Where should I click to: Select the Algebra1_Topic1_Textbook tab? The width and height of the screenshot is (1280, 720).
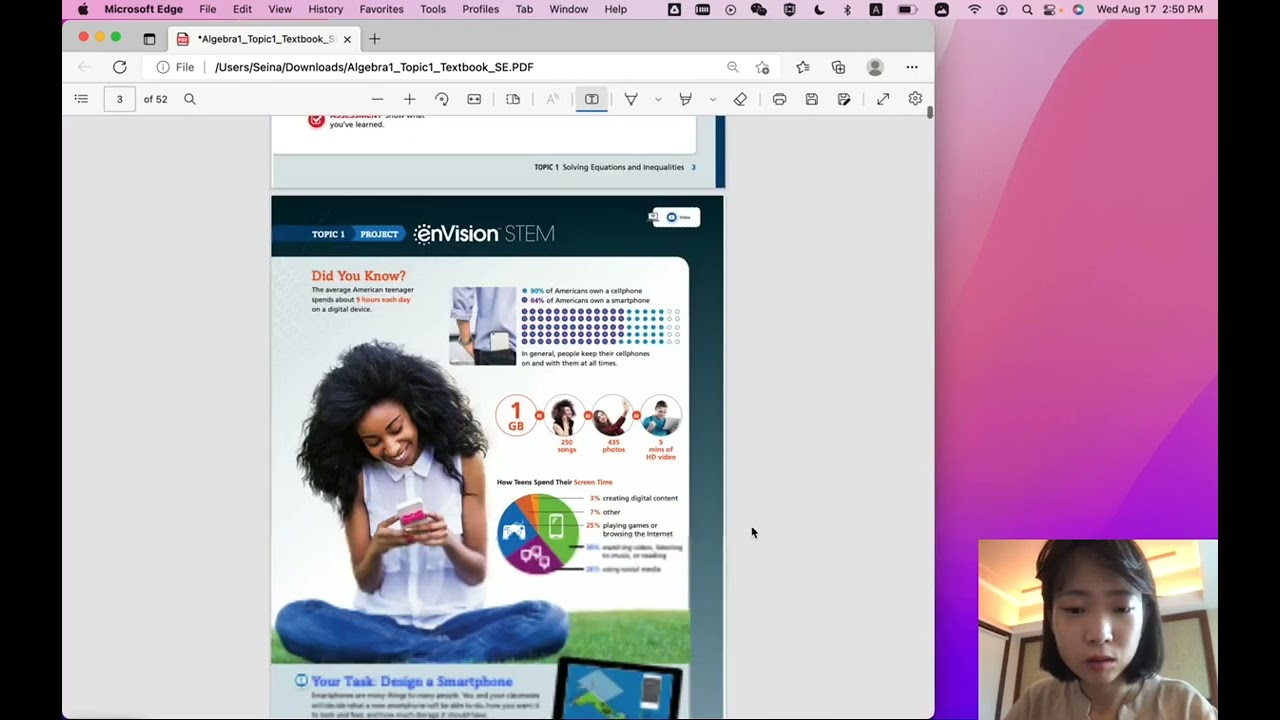pyautogui.click(x=265, y=39)
